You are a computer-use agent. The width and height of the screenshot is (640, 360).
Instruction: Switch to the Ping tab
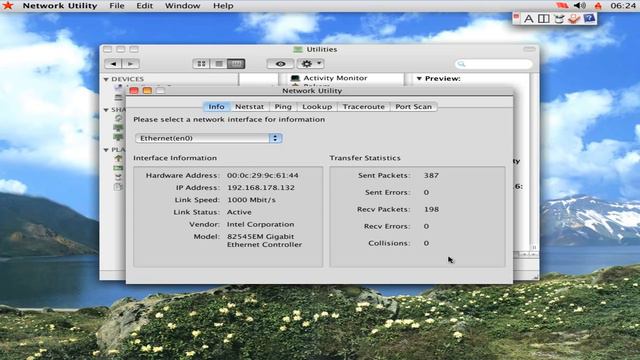pyautogui.click(x=283, y=107)
